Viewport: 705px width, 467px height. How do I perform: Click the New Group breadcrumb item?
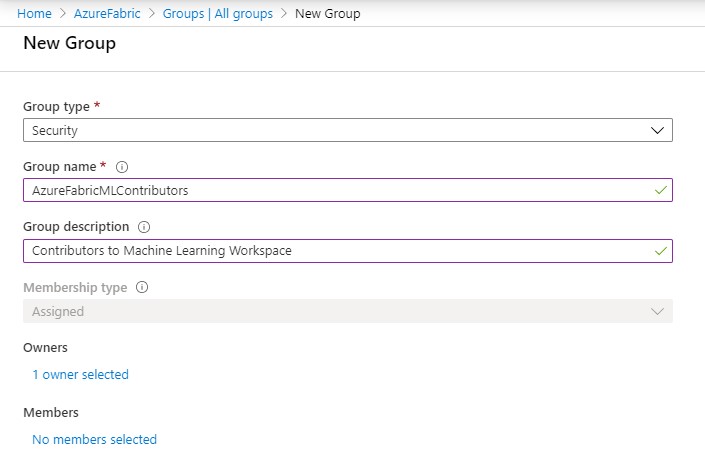coord(327,13)
